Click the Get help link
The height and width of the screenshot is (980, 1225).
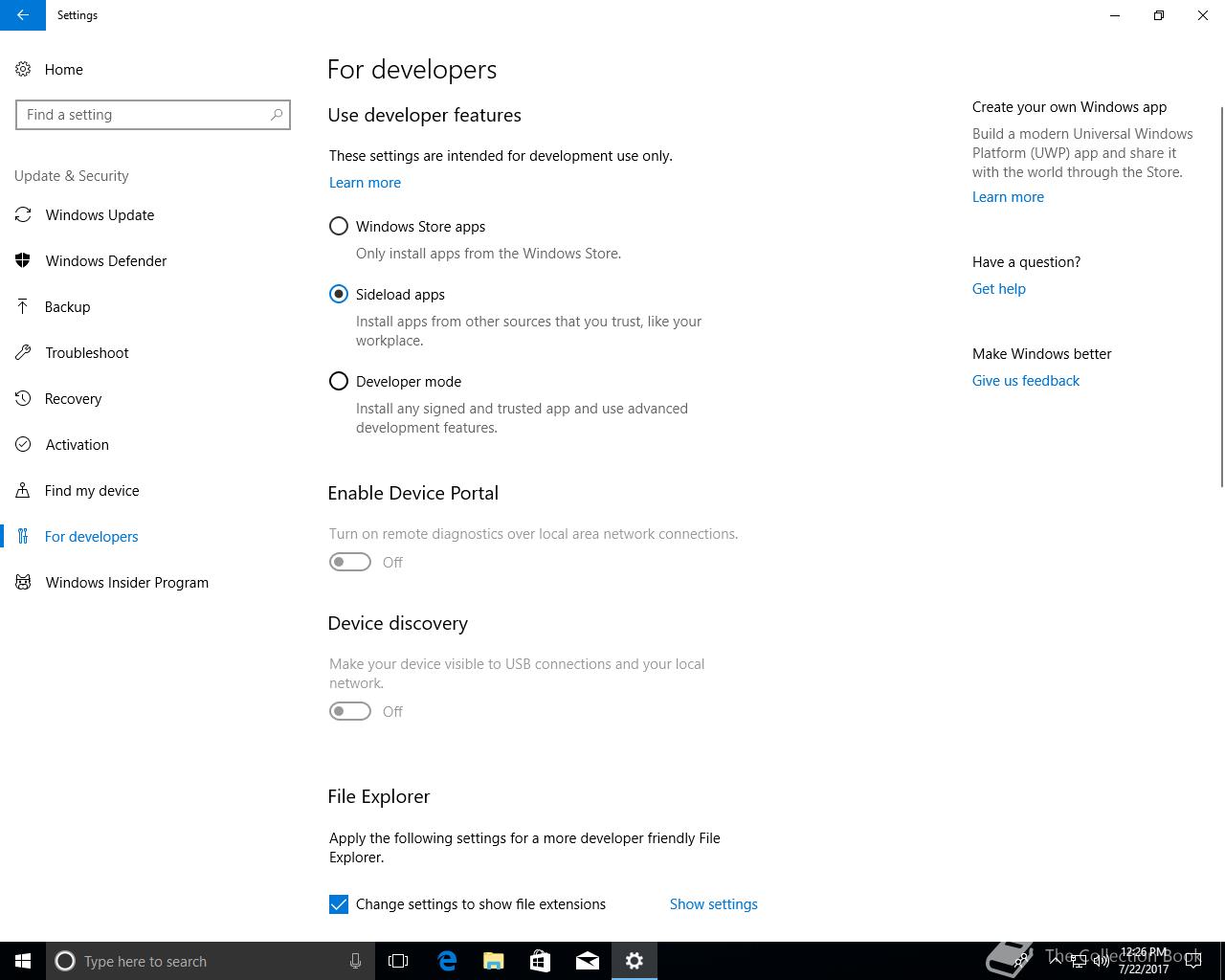[x=998, y=289]
